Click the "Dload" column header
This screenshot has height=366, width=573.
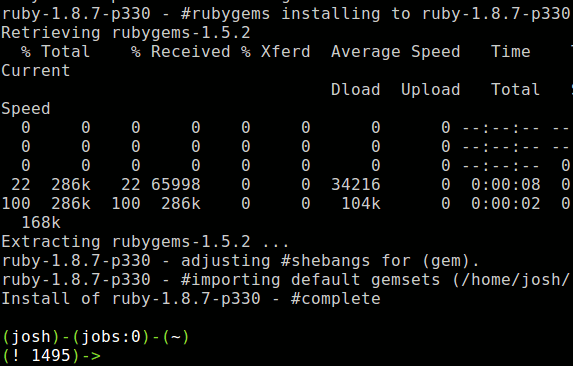[x=356, y=89]
